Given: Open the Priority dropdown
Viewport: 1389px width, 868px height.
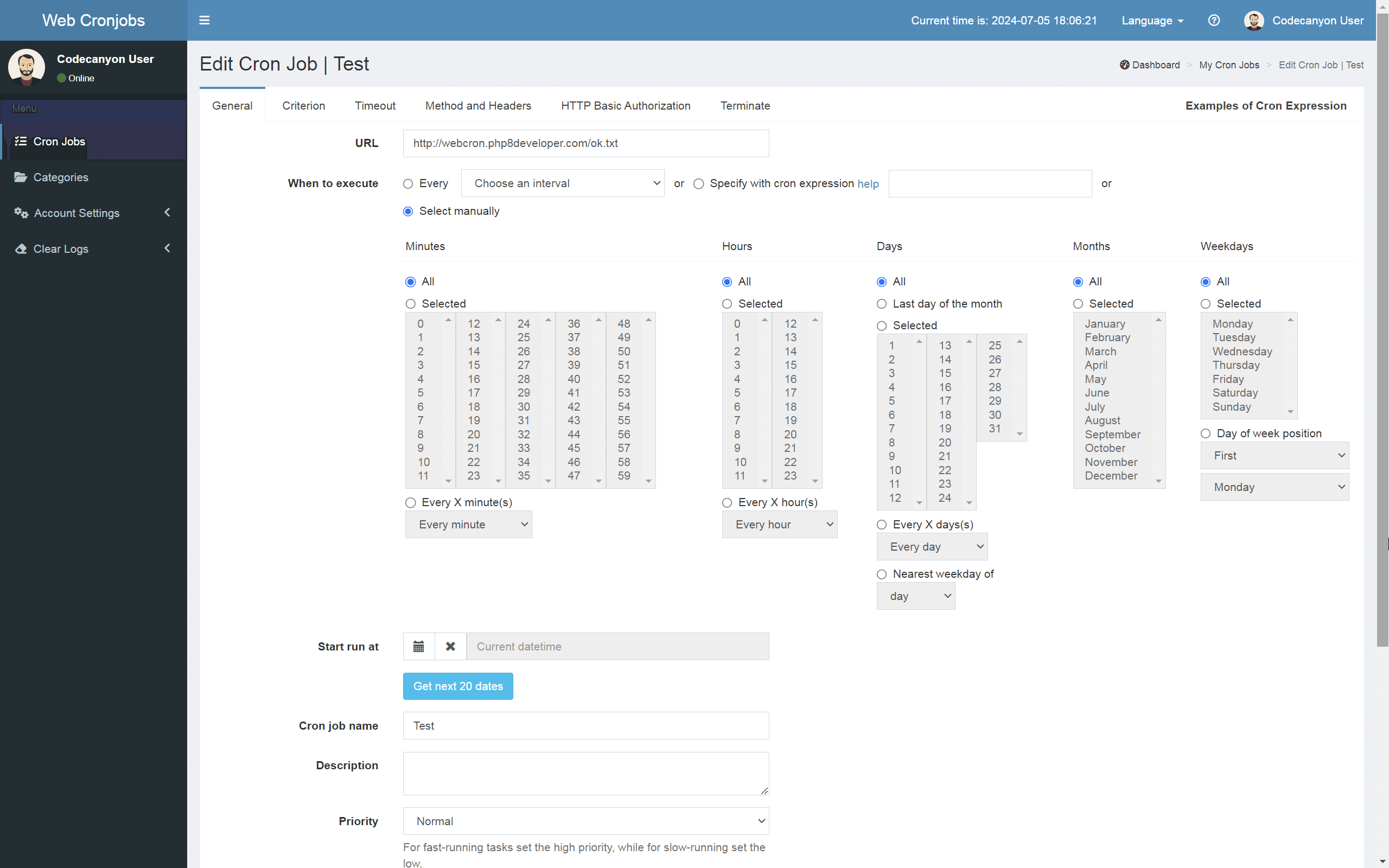Looking at the screenshot, I should click(585, 821).
